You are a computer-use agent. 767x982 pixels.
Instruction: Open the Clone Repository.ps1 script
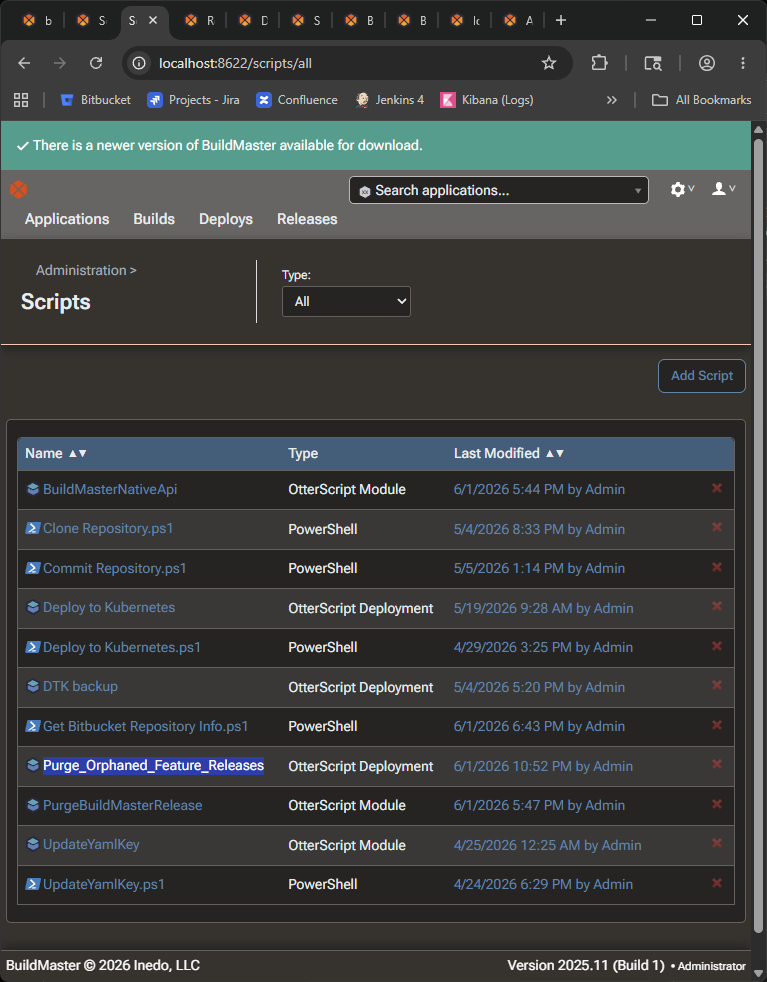pyautogui.click(x=108, y=528)
